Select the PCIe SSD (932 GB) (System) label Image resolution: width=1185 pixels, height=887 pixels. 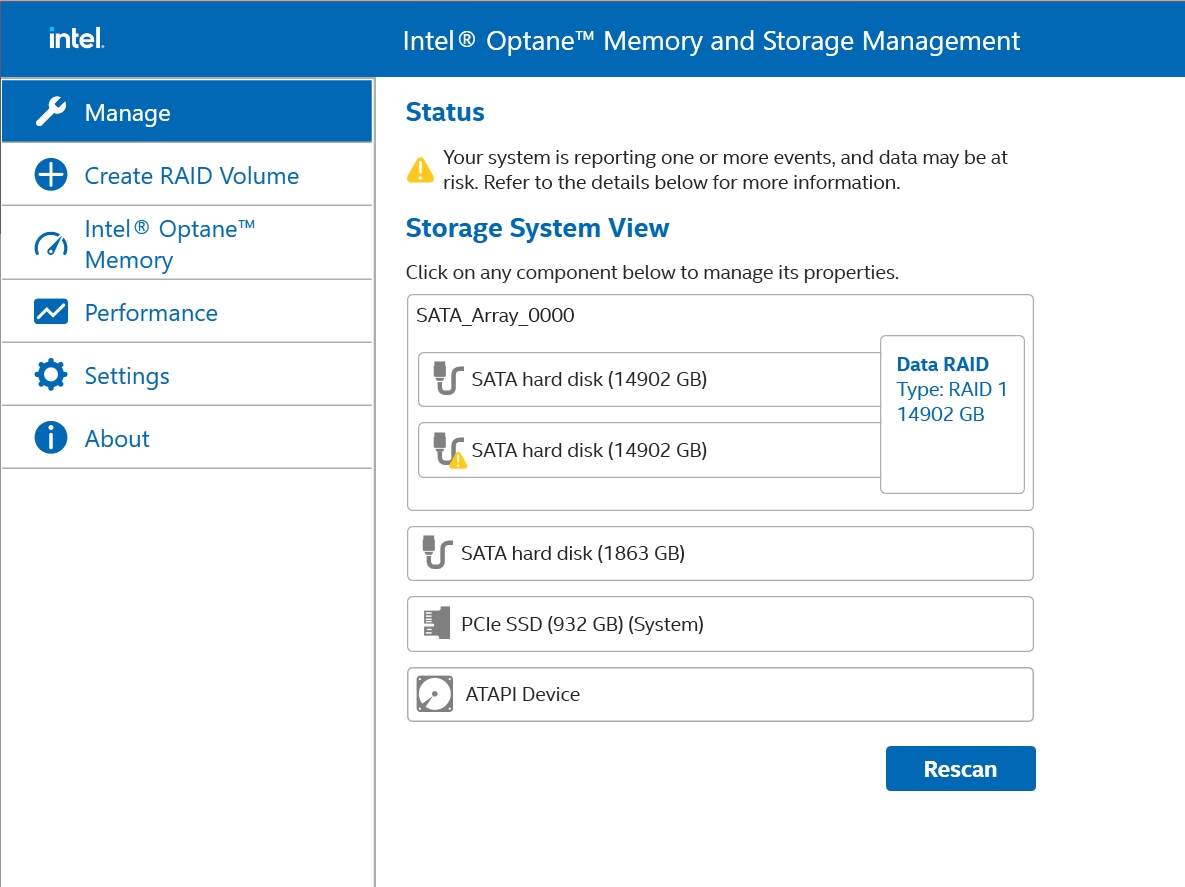(582, 624)
